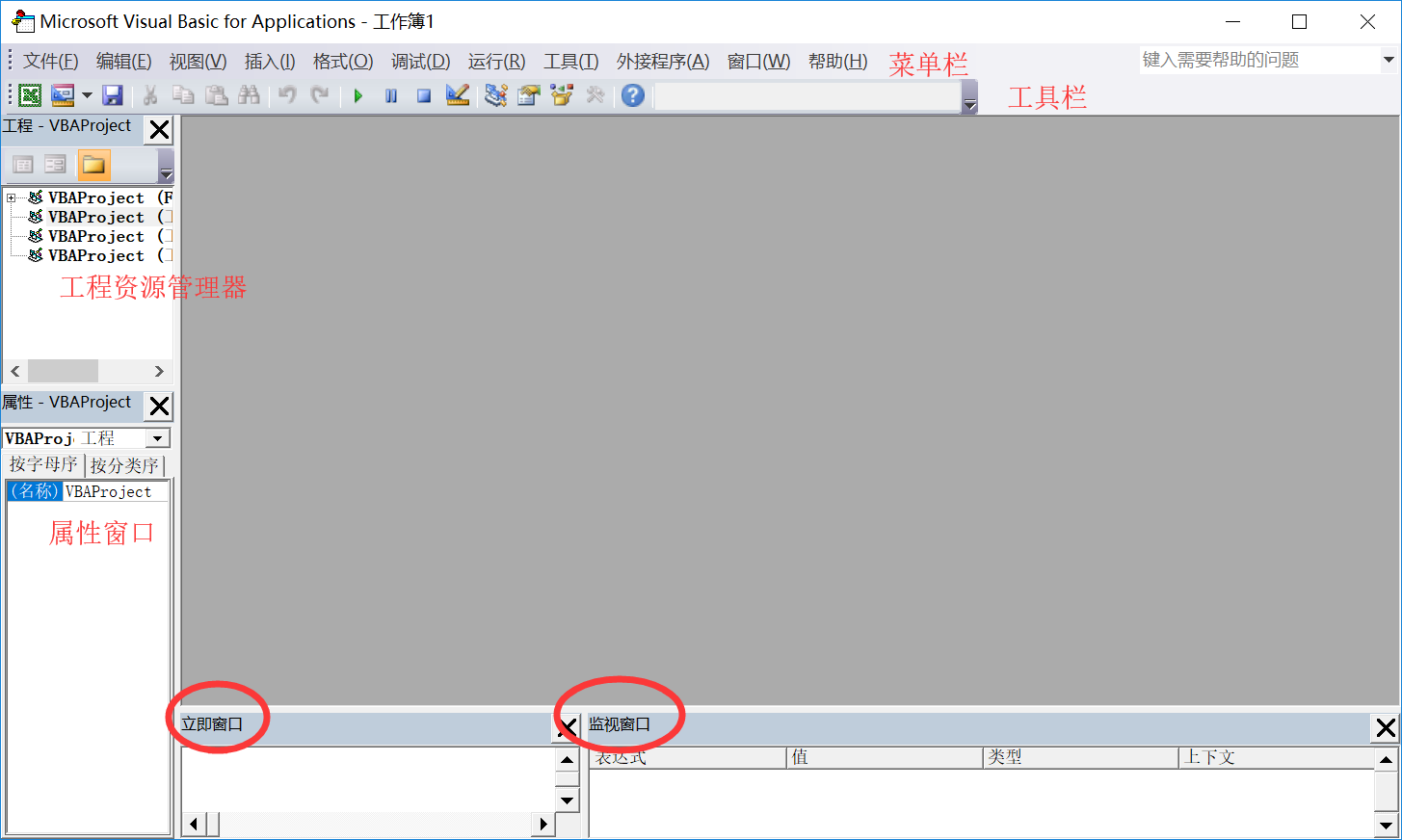Viewport: 1402px width, 840px height.
Task: Click the View Object icon in the project panel
Action: pyautogui.click(x=55, y=165)
